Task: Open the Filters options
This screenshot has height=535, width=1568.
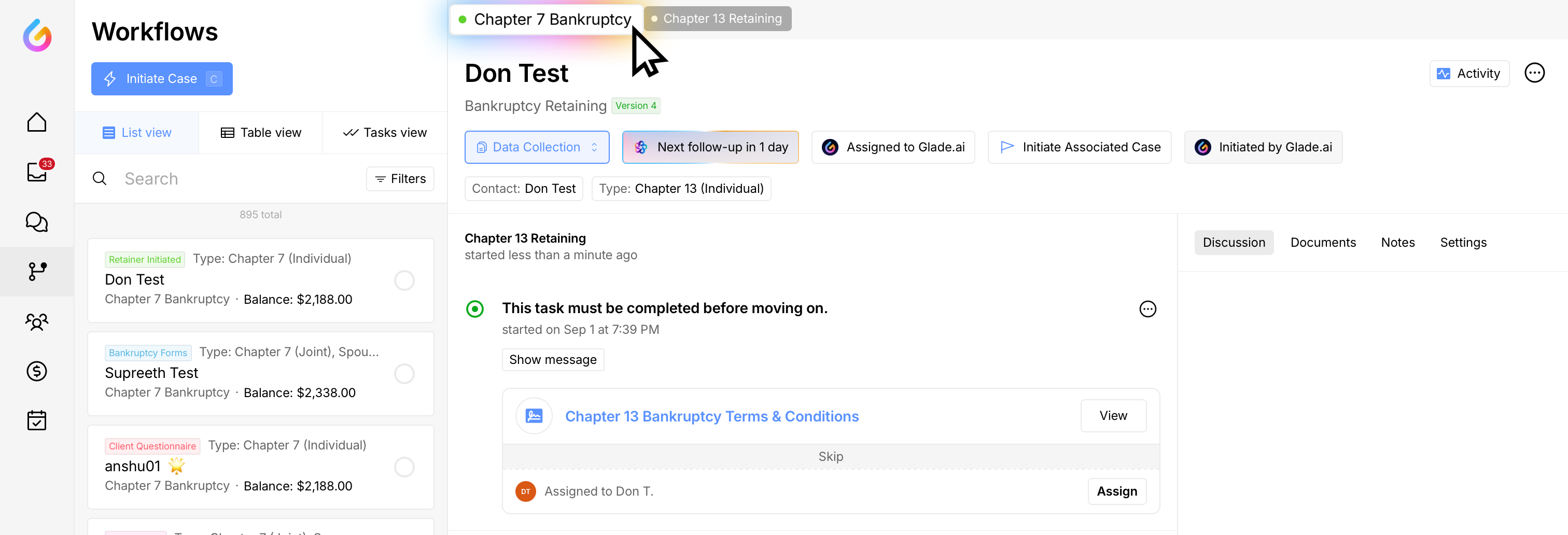Action: (x=400, y=179)
